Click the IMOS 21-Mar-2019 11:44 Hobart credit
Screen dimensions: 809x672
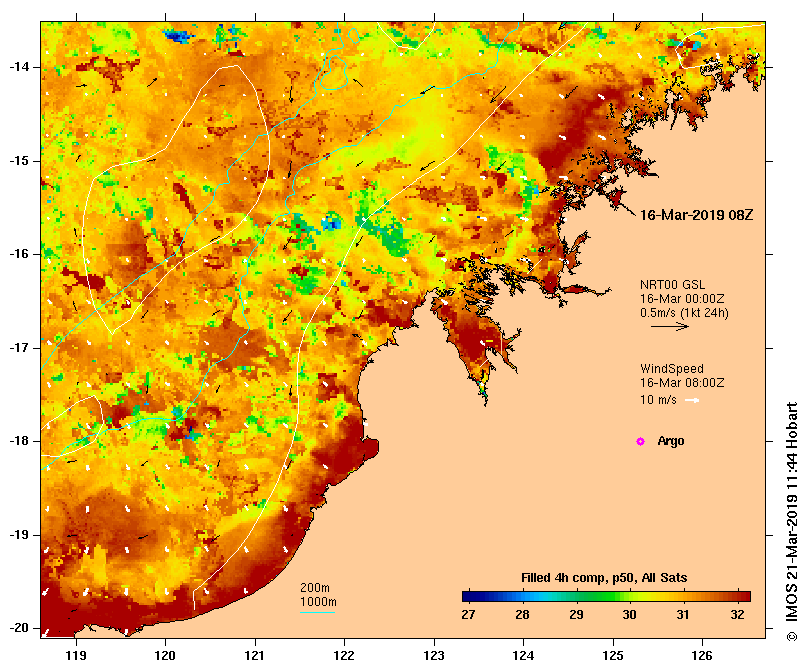pos(792,521)
